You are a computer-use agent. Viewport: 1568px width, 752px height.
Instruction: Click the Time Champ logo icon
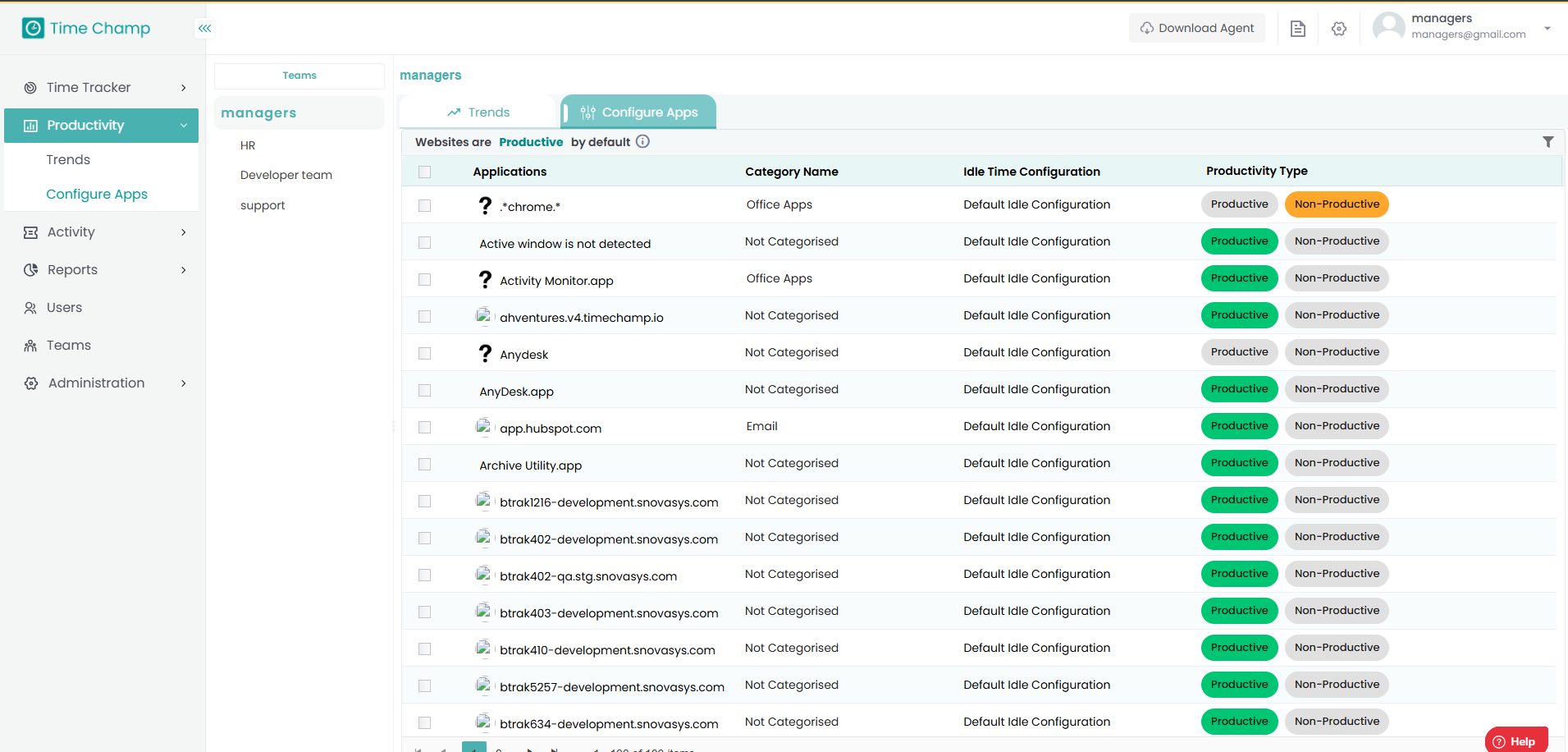coord(33,28)
